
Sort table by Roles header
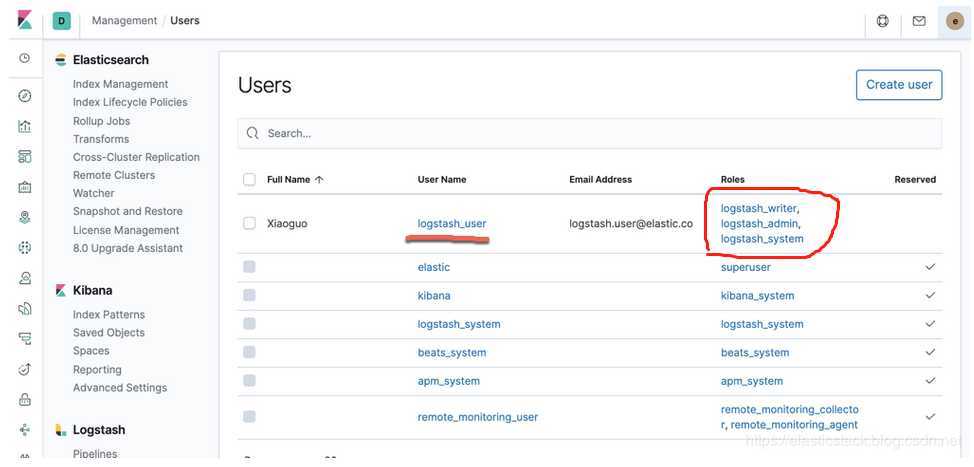click(x=732, y=179)
